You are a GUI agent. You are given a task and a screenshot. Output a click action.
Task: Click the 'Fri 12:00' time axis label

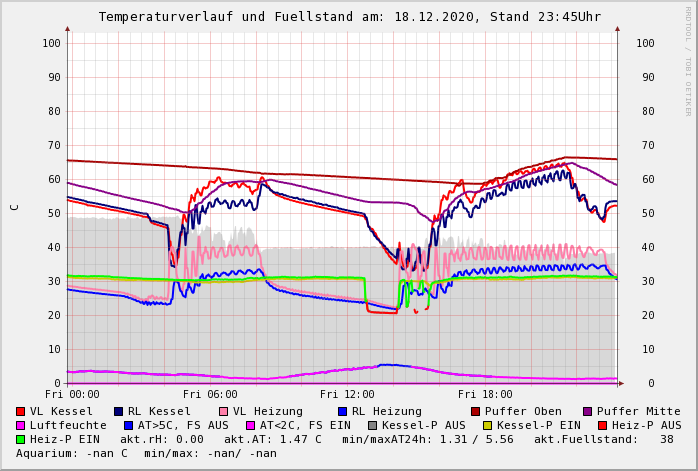coord(347,394)
